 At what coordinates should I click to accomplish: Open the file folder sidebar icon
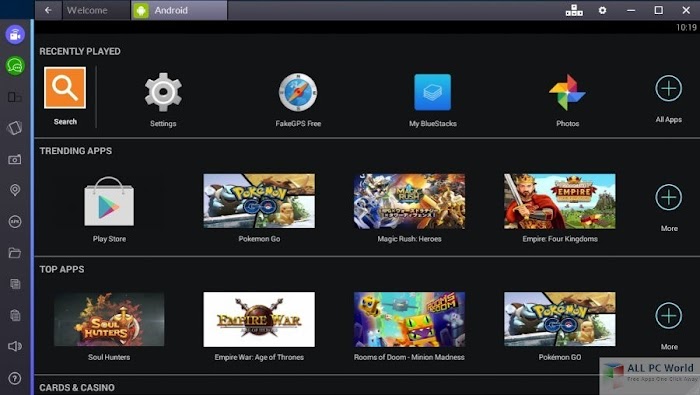[15, 253]
